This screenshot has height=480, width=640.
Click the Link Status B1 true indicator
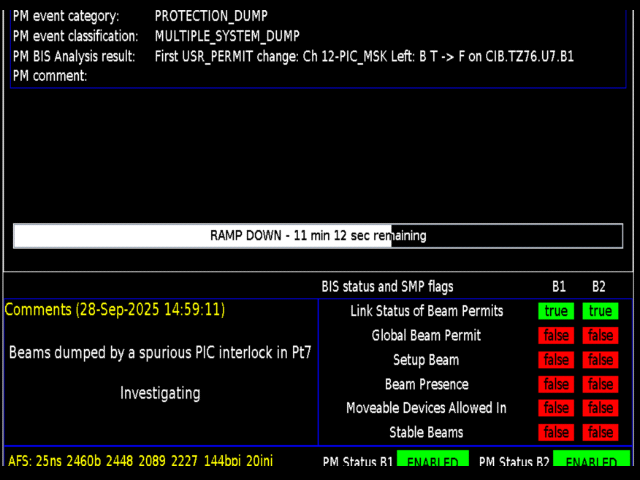point(556,311)
